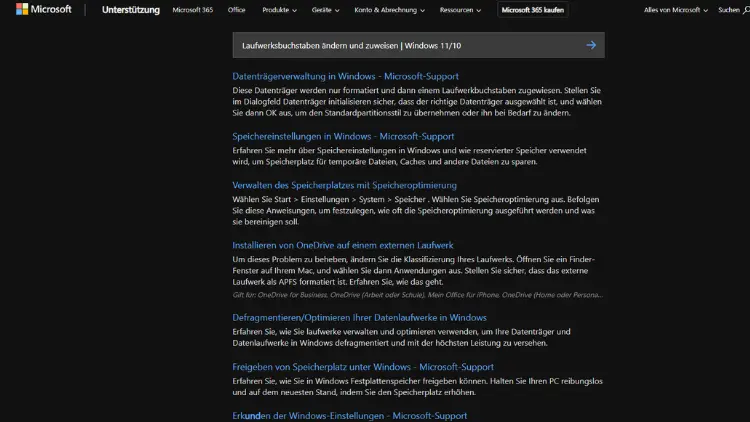
Task: Click the Microsoft logo icon
Action: click(x=22, y=9)
